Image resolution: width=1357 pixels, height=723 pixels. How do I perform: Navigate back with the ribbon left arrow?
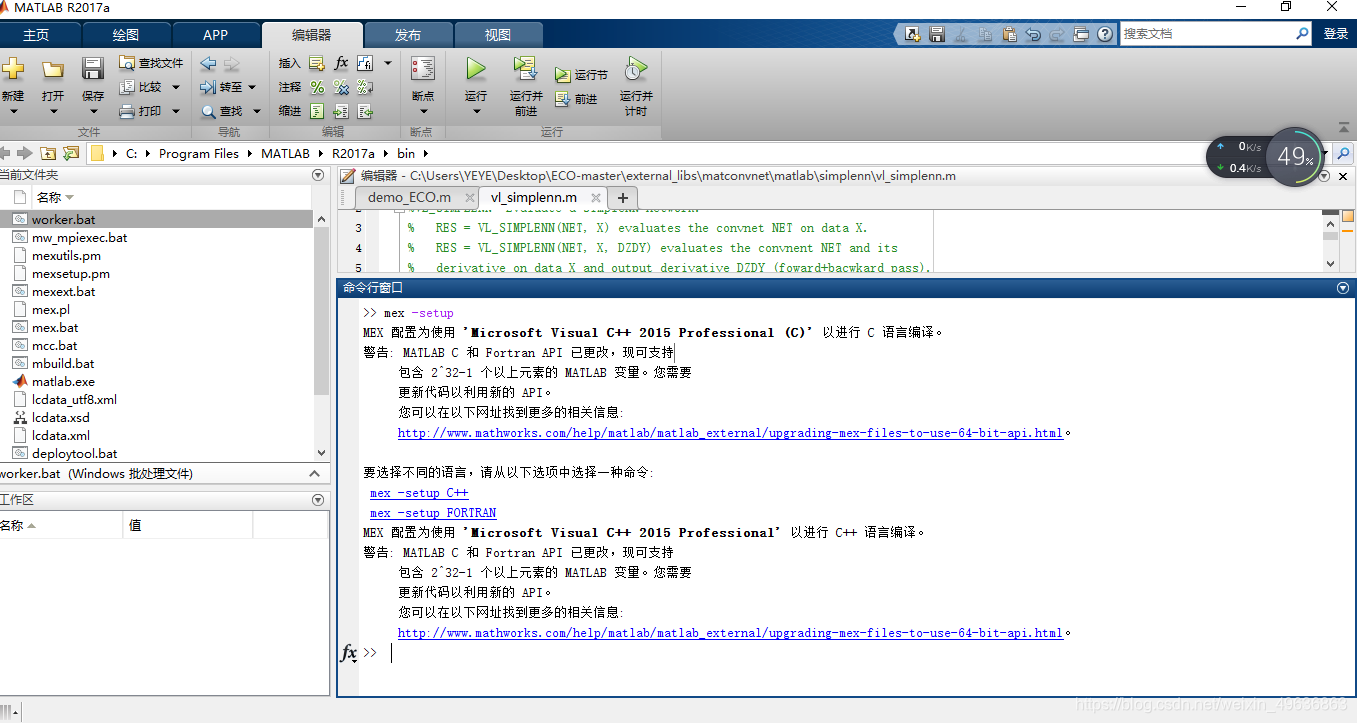[x=208, y=63]
